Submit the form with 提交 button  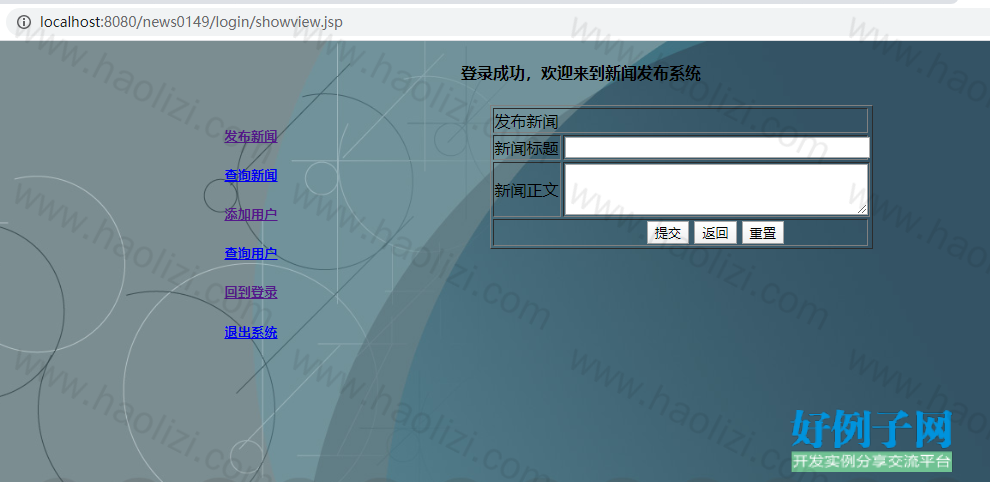[667, 233]
